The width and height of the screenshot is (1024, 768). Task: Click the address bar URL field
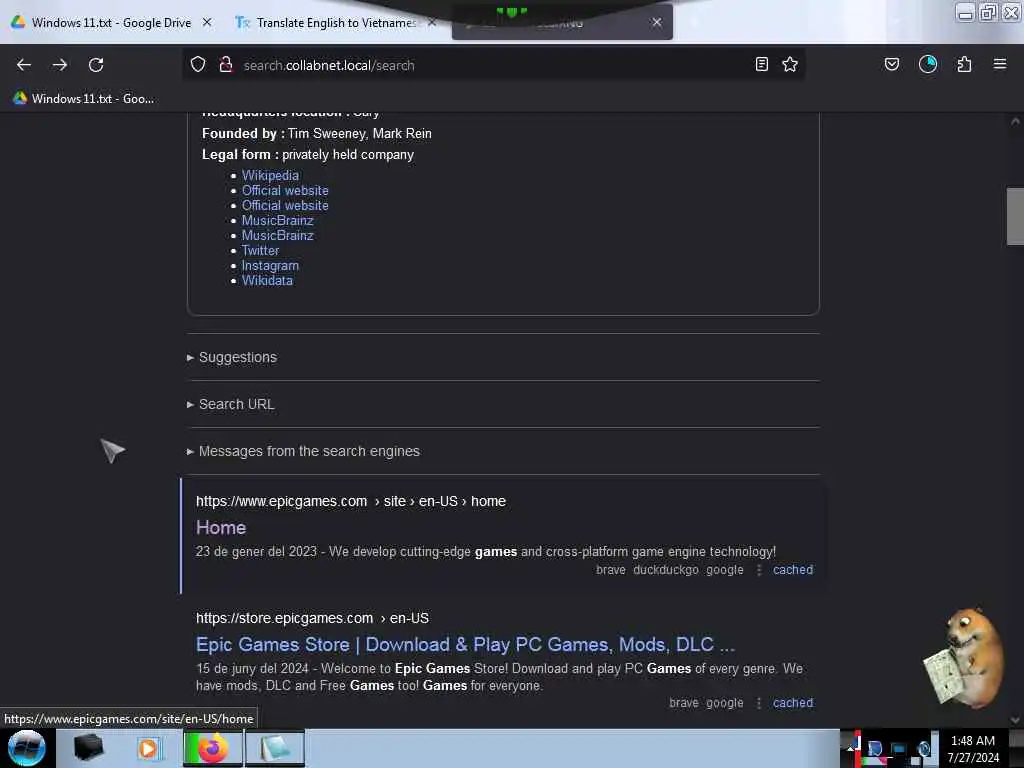point(496,65)
